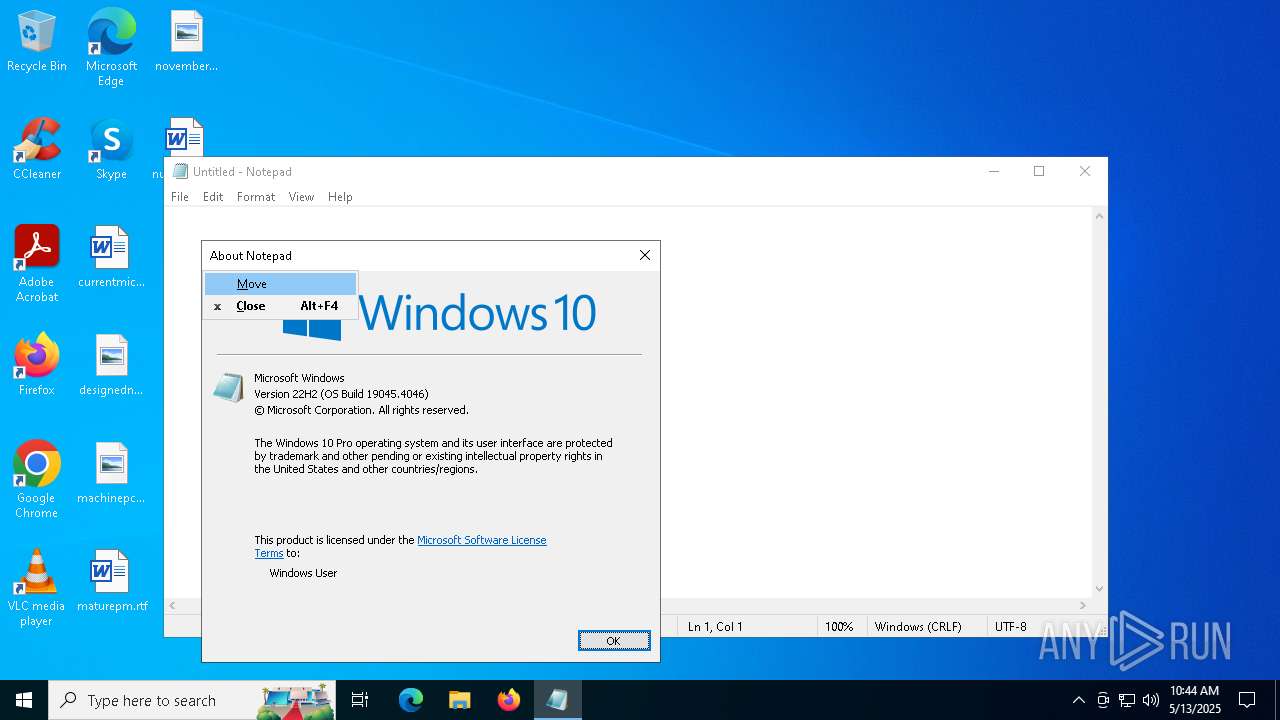Select the machinepc image file icon
1280x720 pixels.
coord(111,474)
